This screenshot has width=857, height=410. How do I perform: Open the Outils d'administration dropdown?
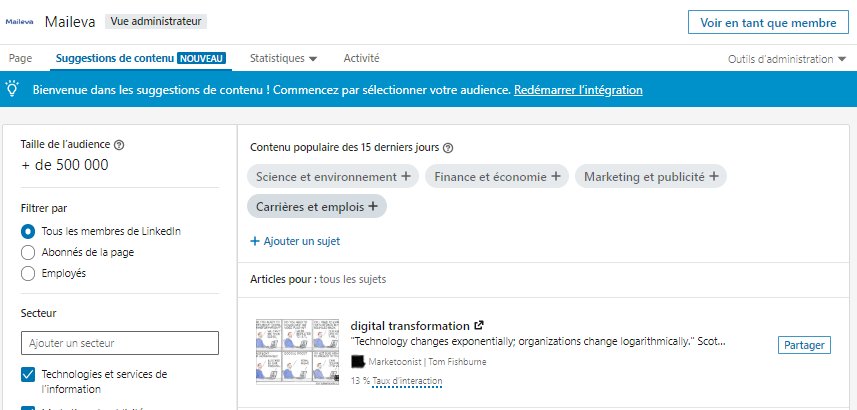click(x=786, y=59)
